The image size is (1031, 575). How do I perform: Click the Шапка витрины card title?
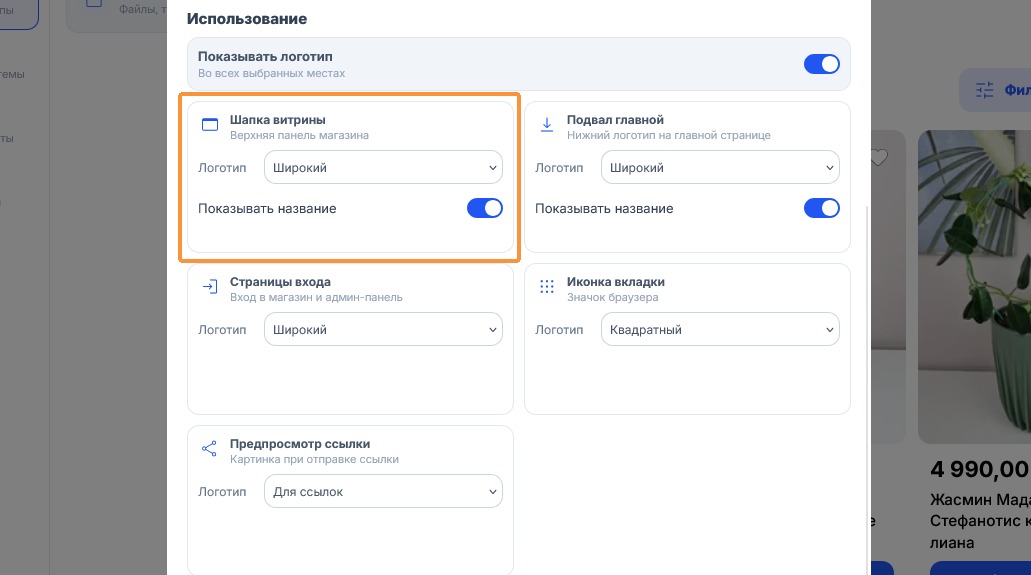tap(277, 120)
